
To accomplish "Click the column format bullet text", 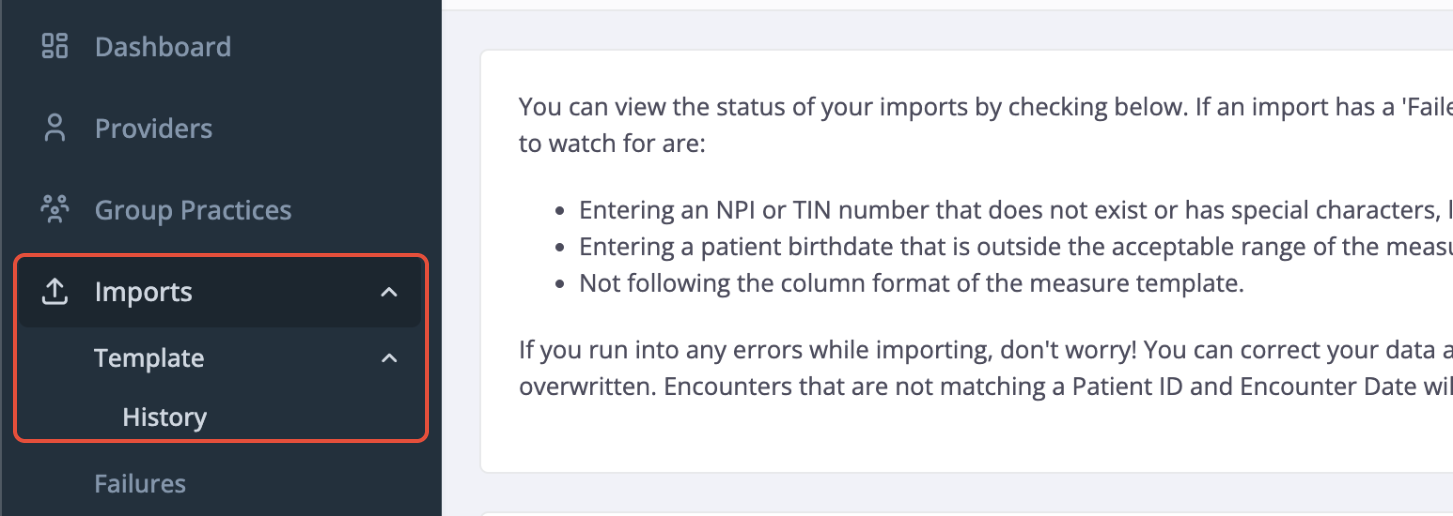I will [x=912, y=283].
